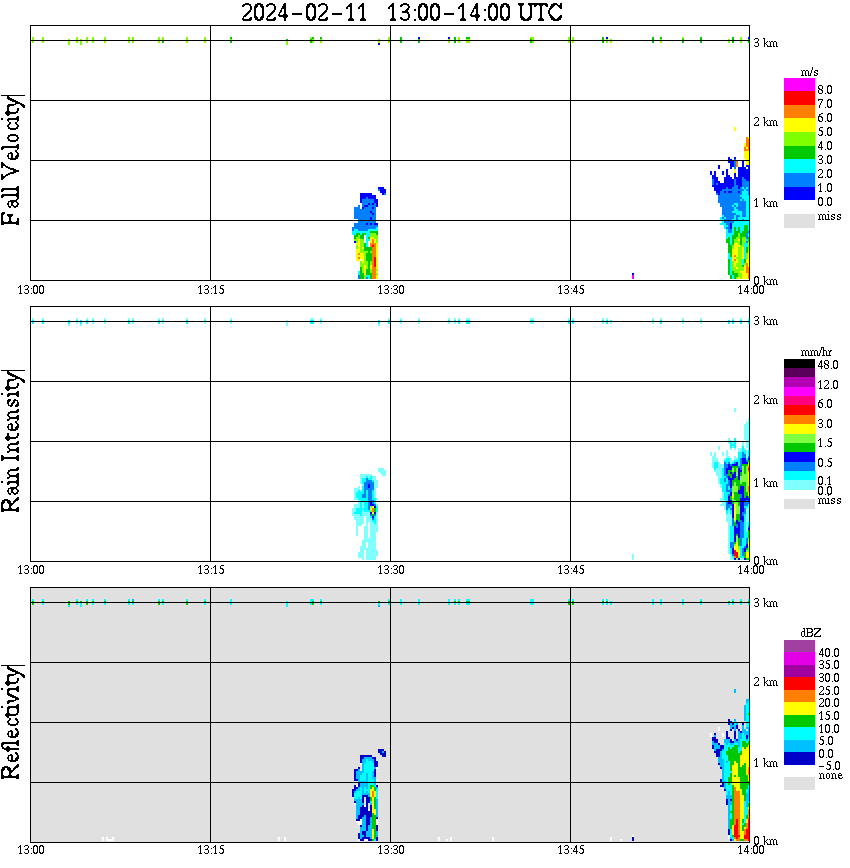Click the "3 km" label on Fall Velocity plot
This screenshot has width=850, height=868.
click(x=765, y=43)
